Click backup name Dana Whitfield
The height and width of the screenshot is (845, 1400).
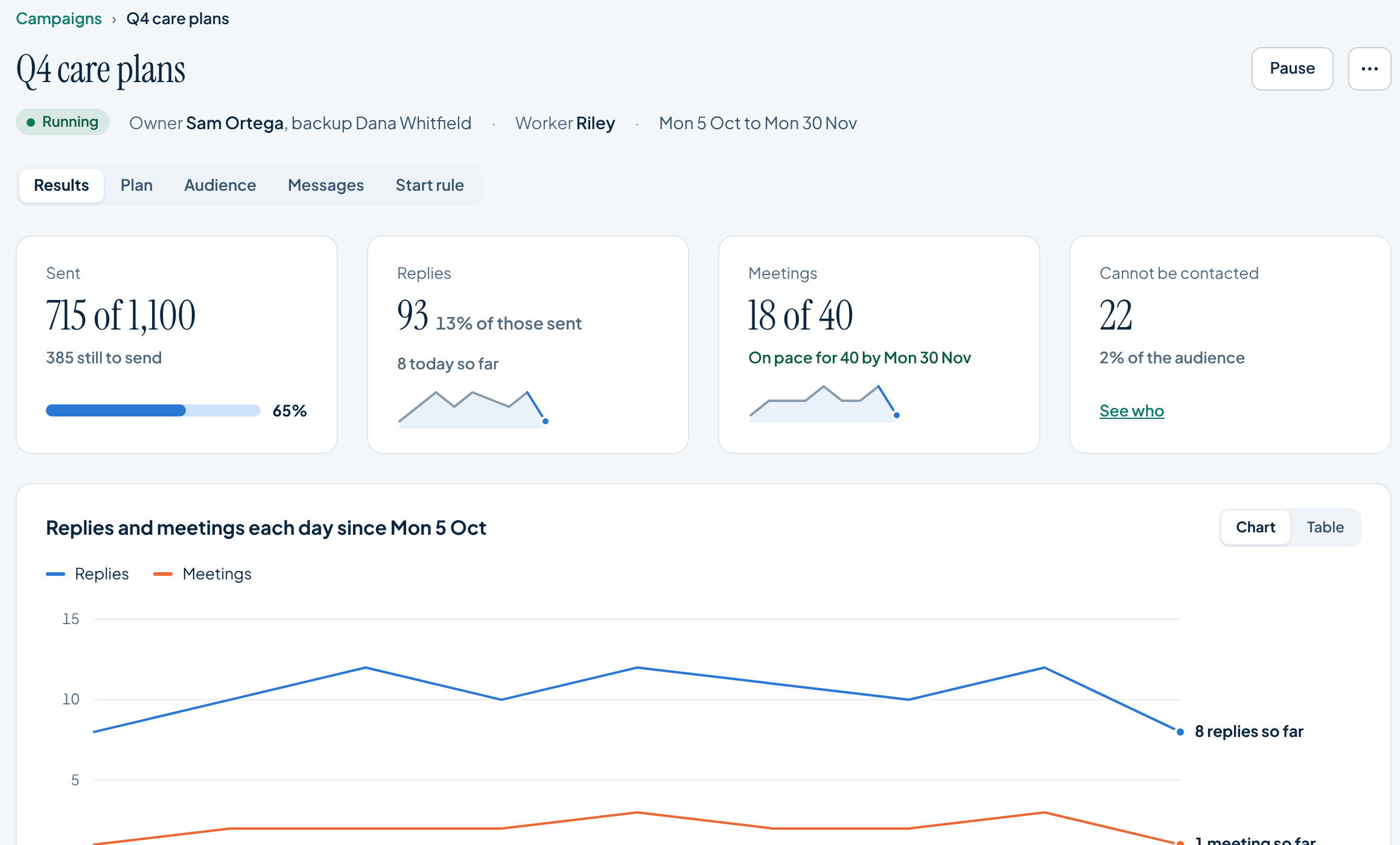point(413,123)
